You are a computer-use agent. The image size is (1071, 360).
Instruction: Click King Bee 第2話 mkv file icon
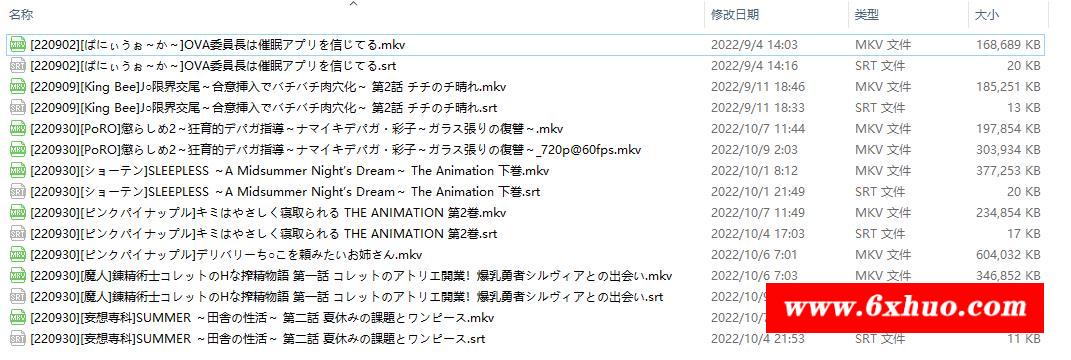pos(17,87)
